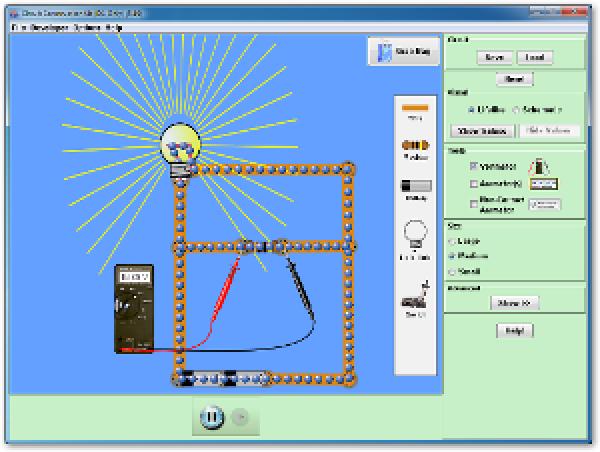Screen dimensions: 600x452
Task: Enable the Voltmeter checkbox
Action: 474,166
